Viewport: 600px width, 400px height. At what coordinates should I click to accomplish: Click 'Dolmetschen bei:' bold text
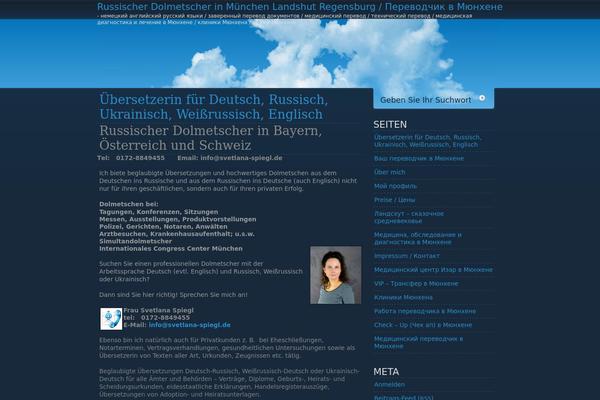pos(129,204)
